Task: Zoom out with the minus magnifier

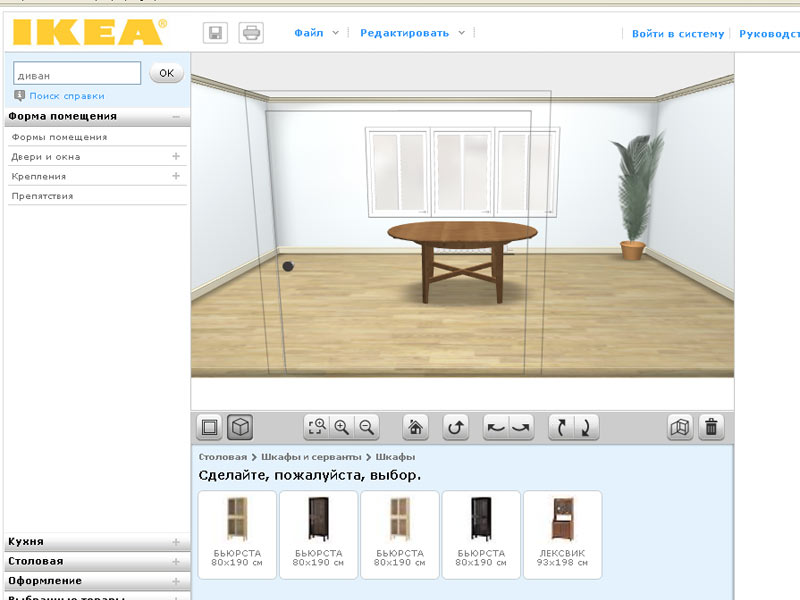Action: 367,427
